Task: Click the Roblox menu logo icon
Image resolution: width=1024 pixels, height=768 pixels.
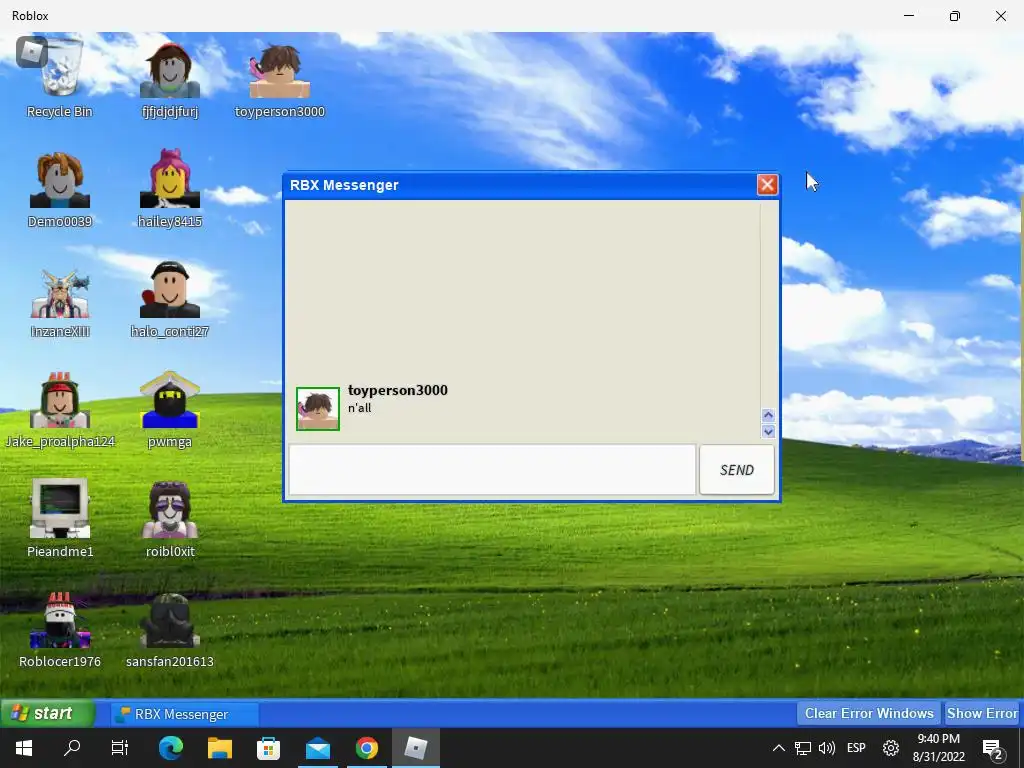Action: point(31,52)
